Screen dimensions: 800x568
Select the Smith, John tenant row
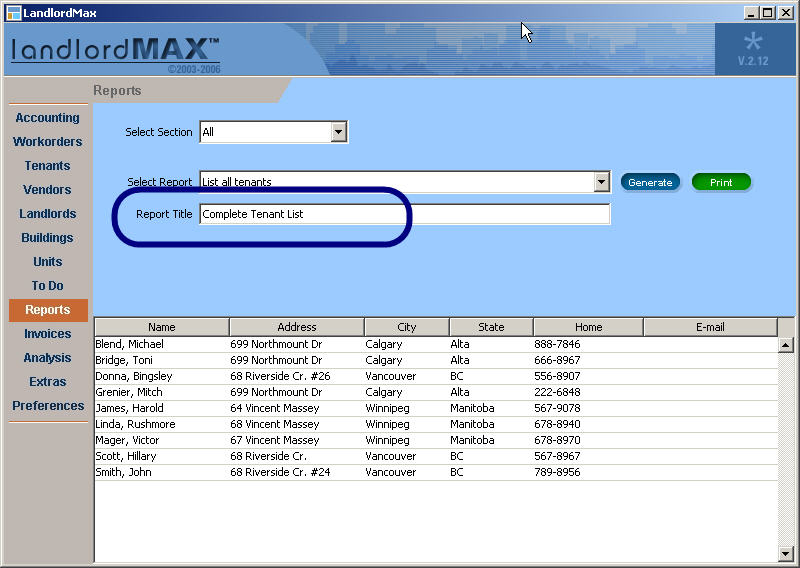[436, 473]
